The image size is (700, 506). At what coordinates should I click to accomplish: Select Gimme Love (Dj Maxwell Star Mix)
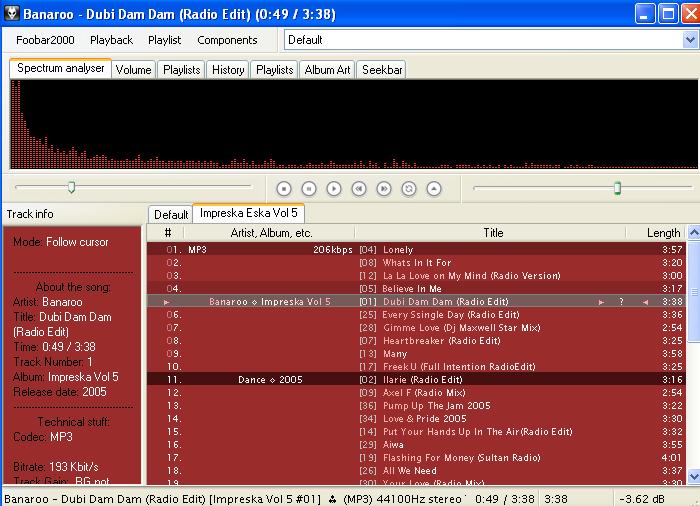click(x=416, y=327)
